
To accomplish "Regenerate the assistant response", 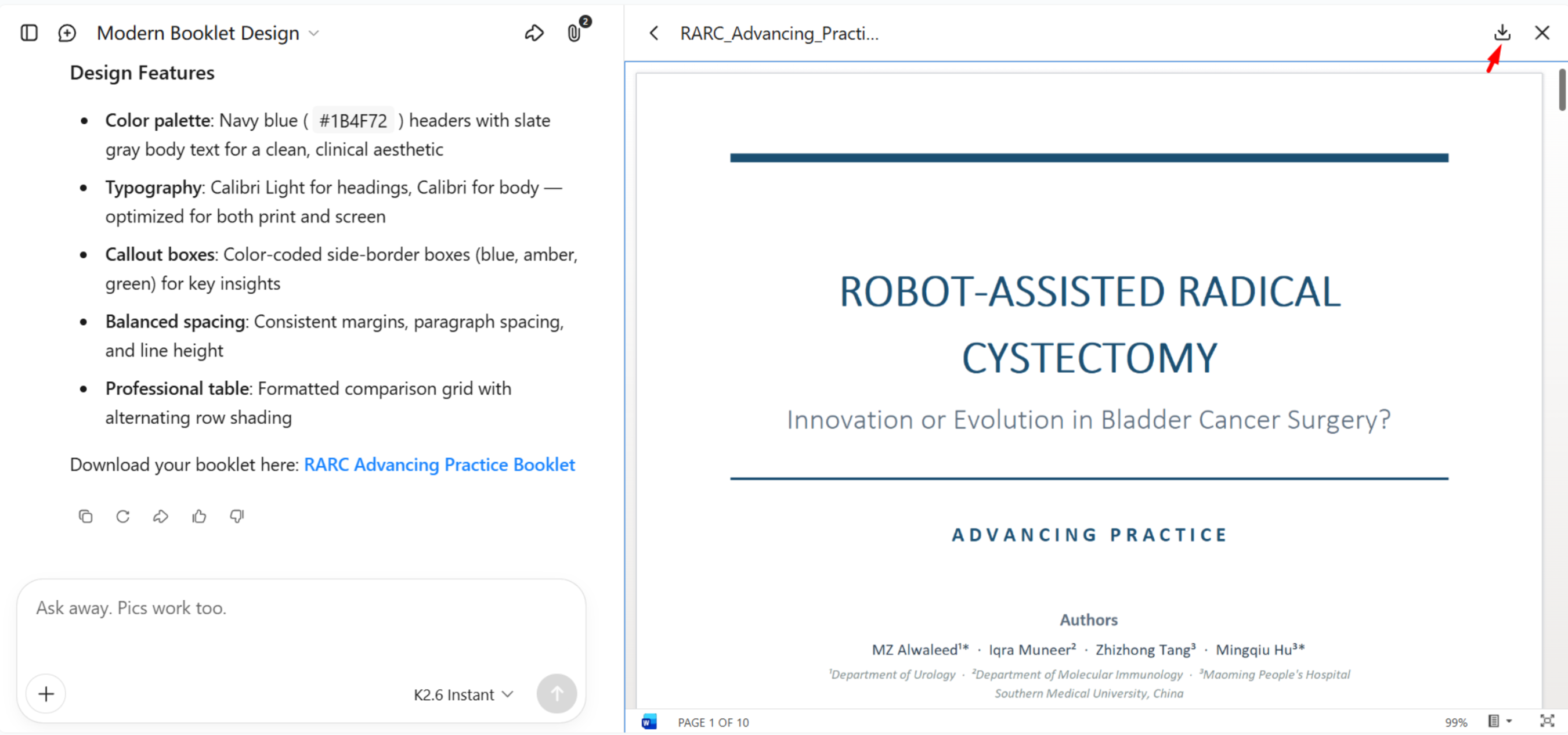I will (123, 516).
